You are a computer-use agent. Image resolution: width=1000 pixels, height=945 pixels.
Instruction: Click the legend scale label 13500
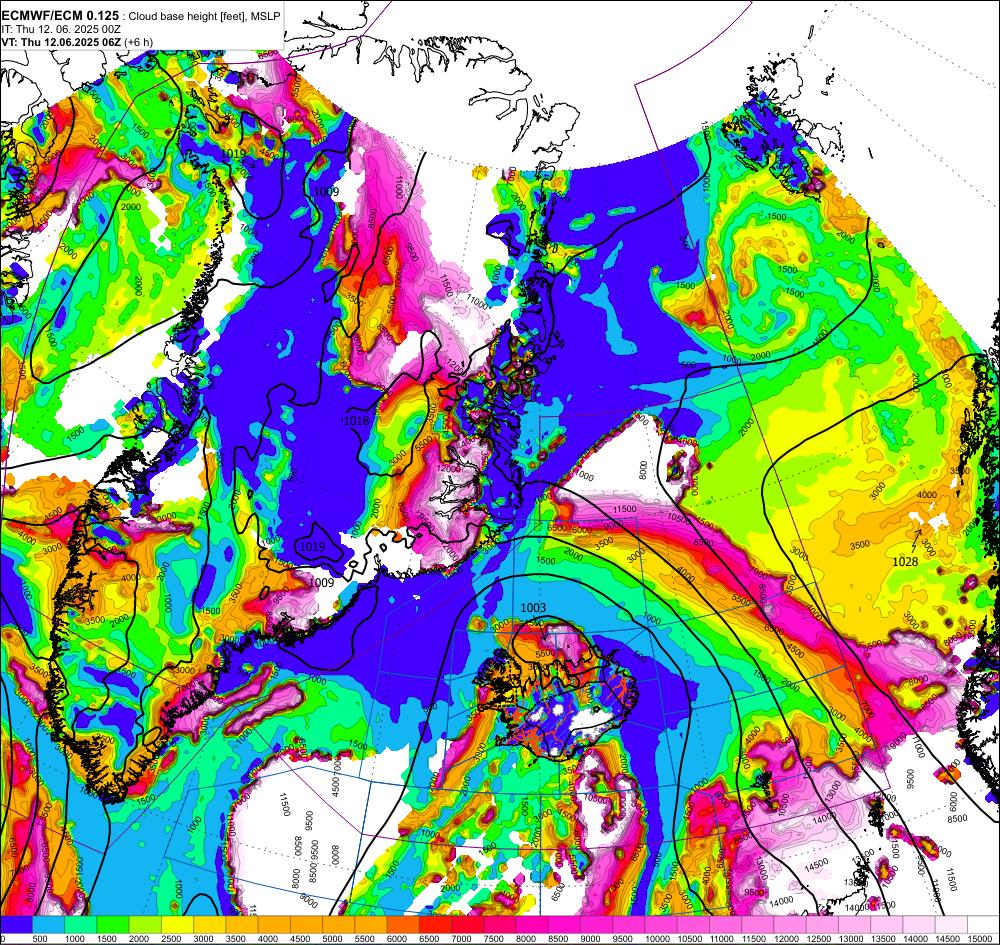click(884, 938)
